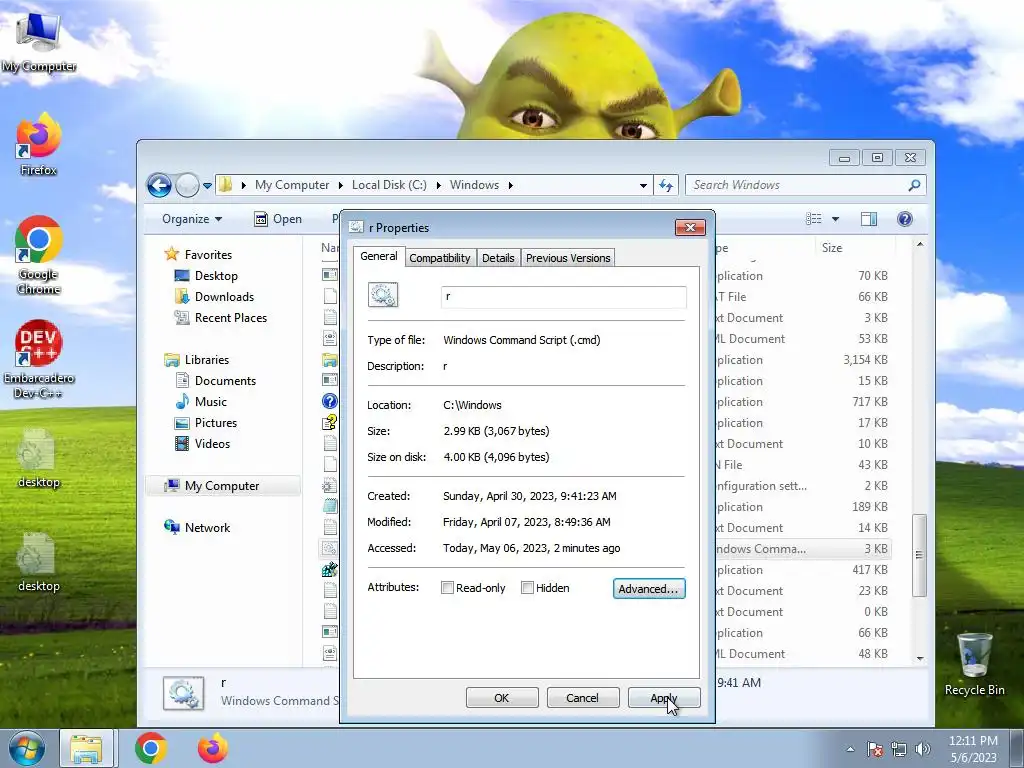Viewport: 1024px width, 768px height.
Task: Enable the Hidden attribute checkbox
Action: (x=527, y=588)
